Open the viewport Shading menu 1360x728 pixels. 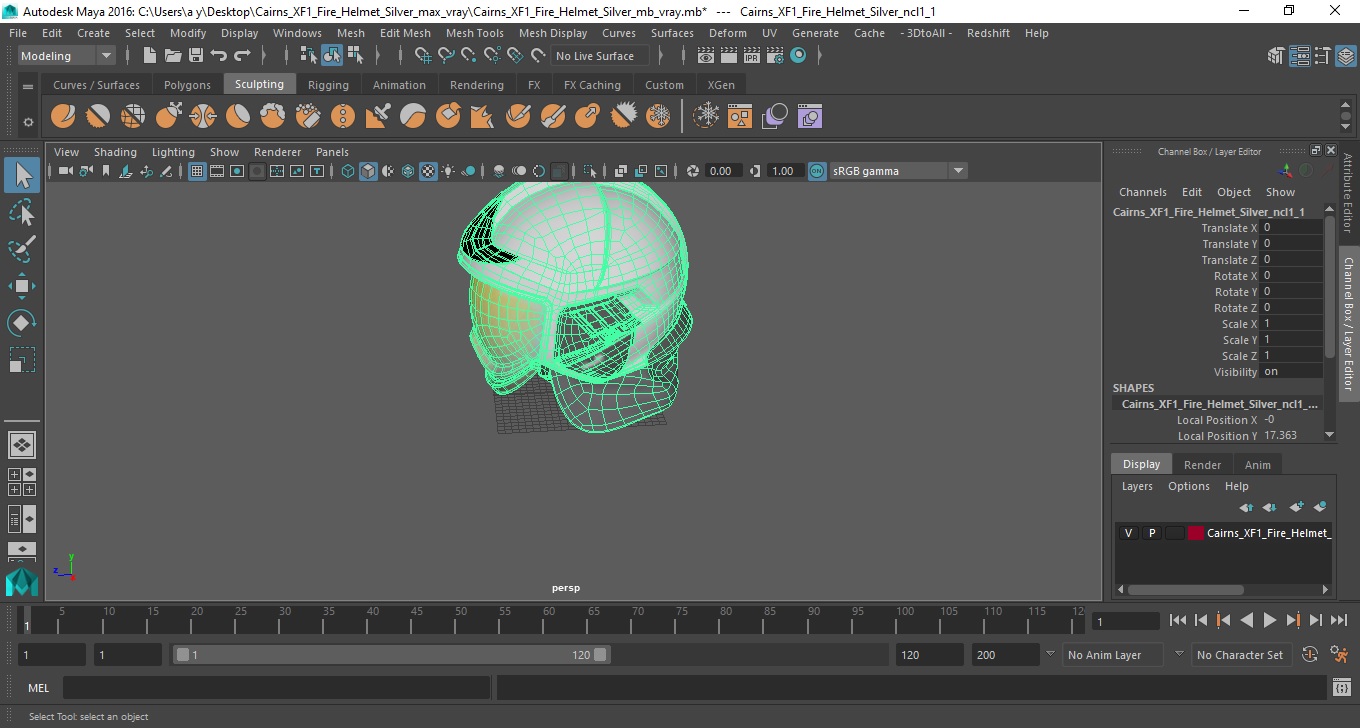coord(115,152)
